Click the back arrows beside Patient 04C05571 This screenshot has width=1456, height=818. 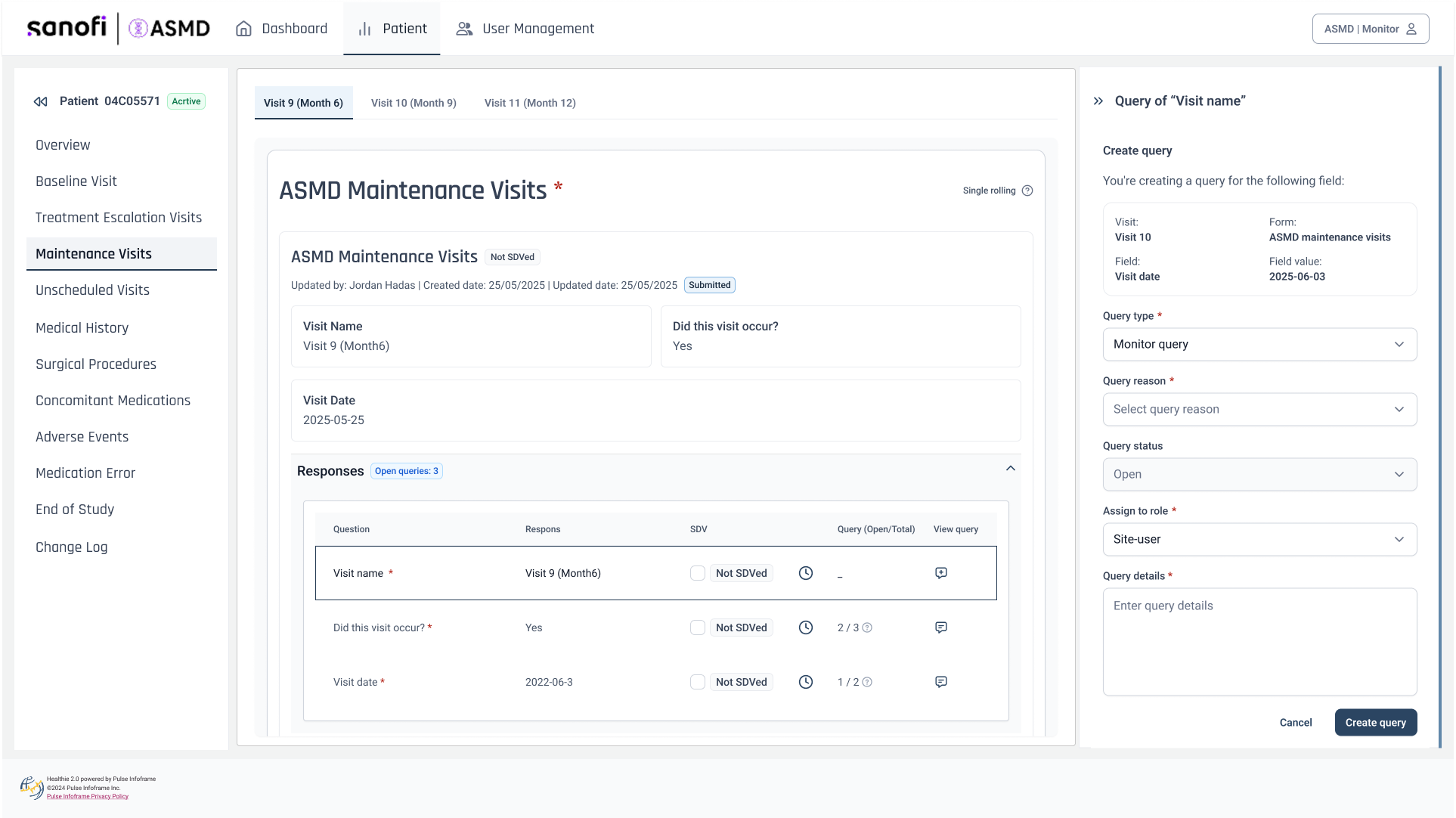pos(41,101)
